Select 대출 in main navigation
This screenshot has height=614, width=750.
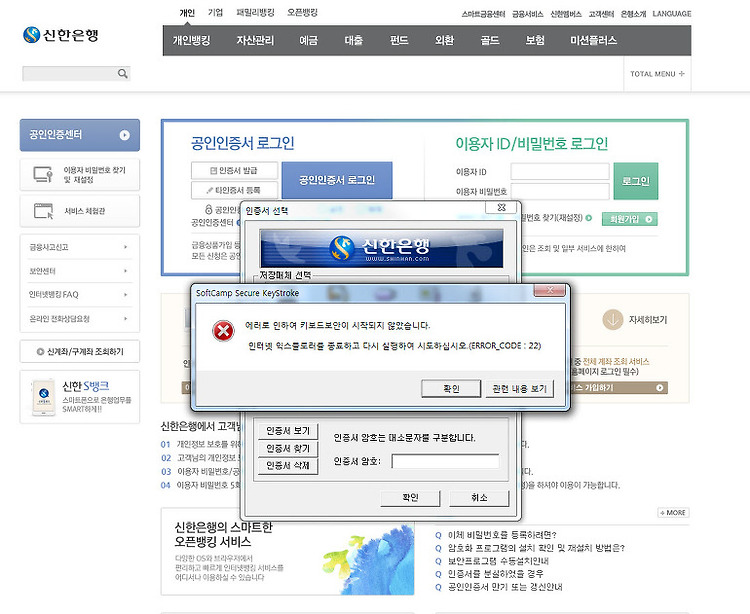point(353,41)
